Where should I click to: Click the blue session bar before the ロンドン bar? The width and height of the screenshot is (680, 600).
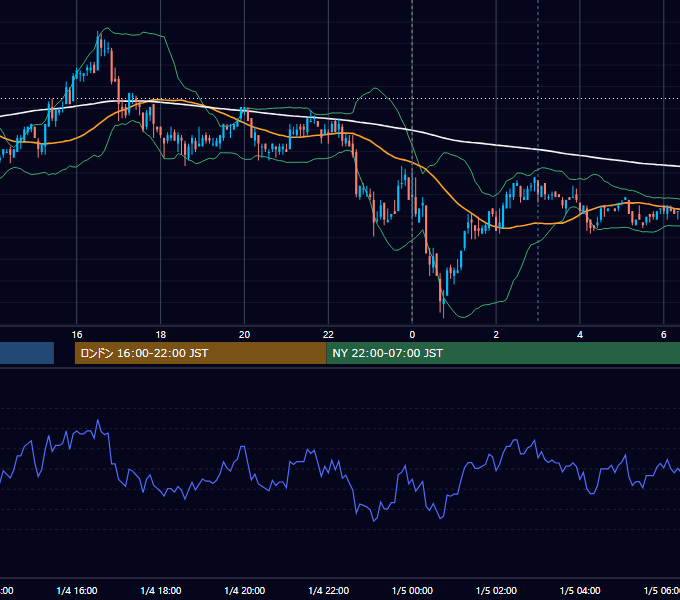pyautogui.click(x=27, y=353)
